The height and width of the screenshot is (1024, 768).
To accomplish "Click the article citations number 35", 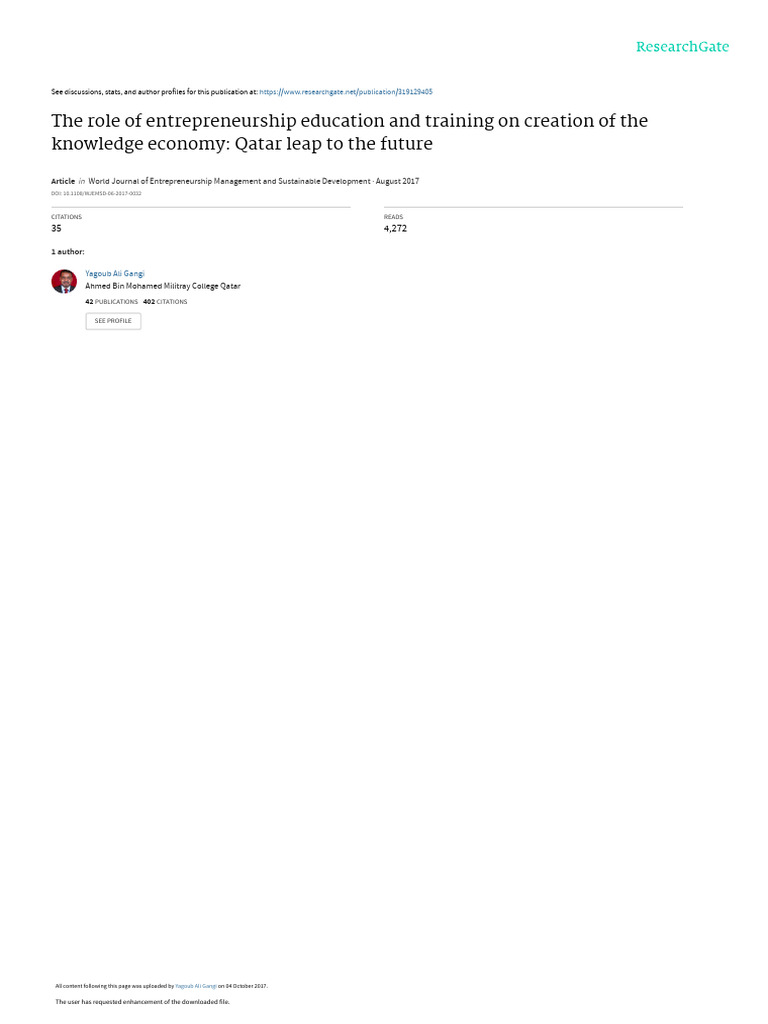I will [x=56, y=228].
